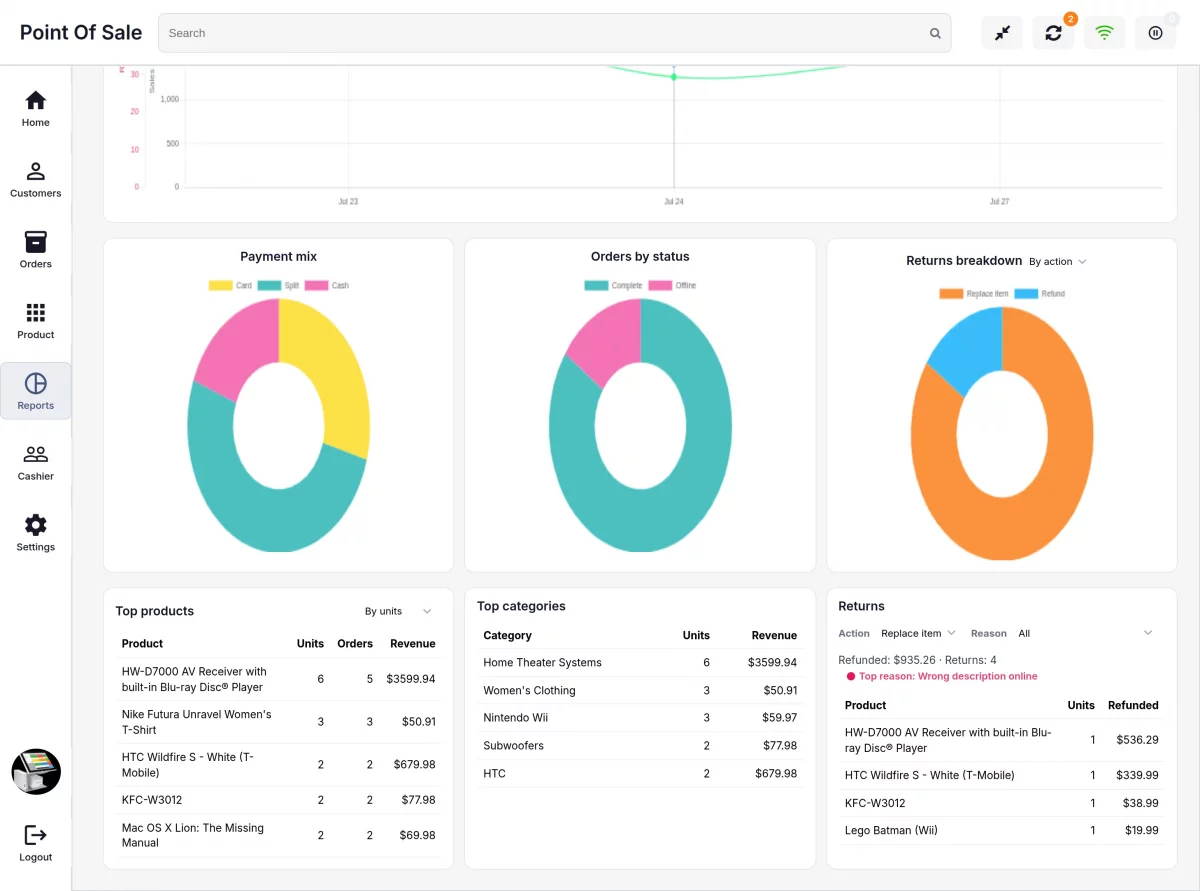The image size is (1200, 891).
Task: Click the Logout button
Action: (35, 843)
